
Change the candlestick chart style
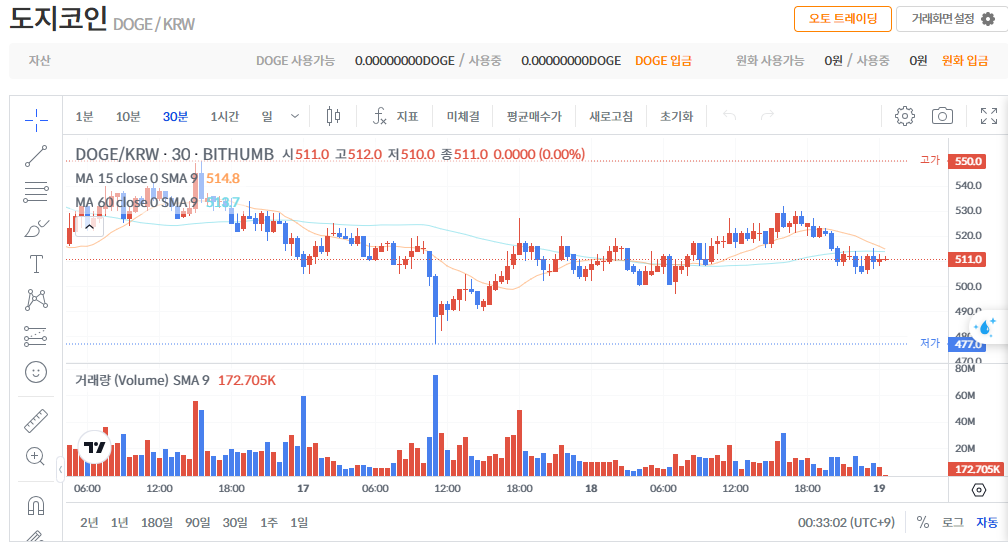pyautogui.click(x=333, y=116)
